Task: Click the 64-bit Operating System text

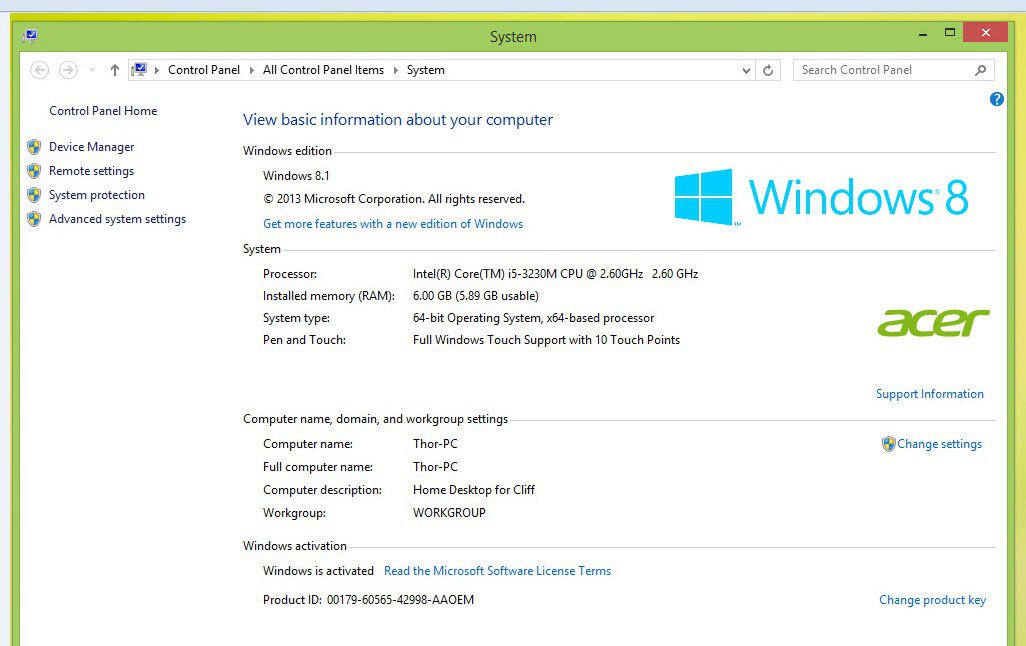Action: 533,318
